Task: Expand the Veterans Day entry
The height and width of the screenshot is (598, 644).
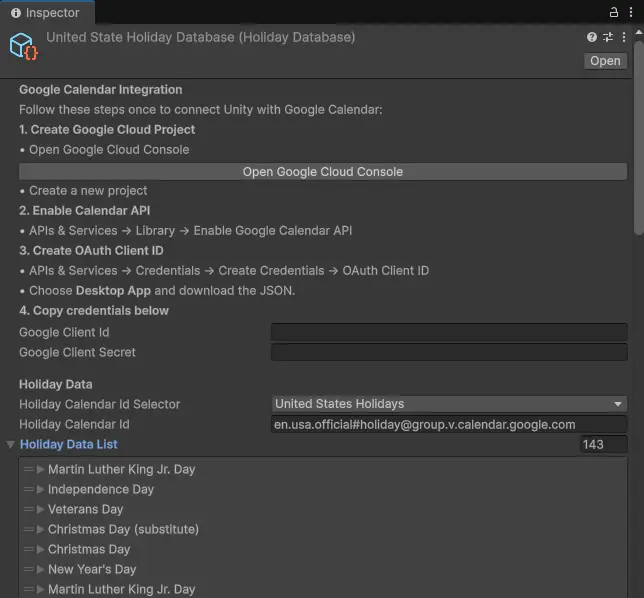Action: coord(40,509)
